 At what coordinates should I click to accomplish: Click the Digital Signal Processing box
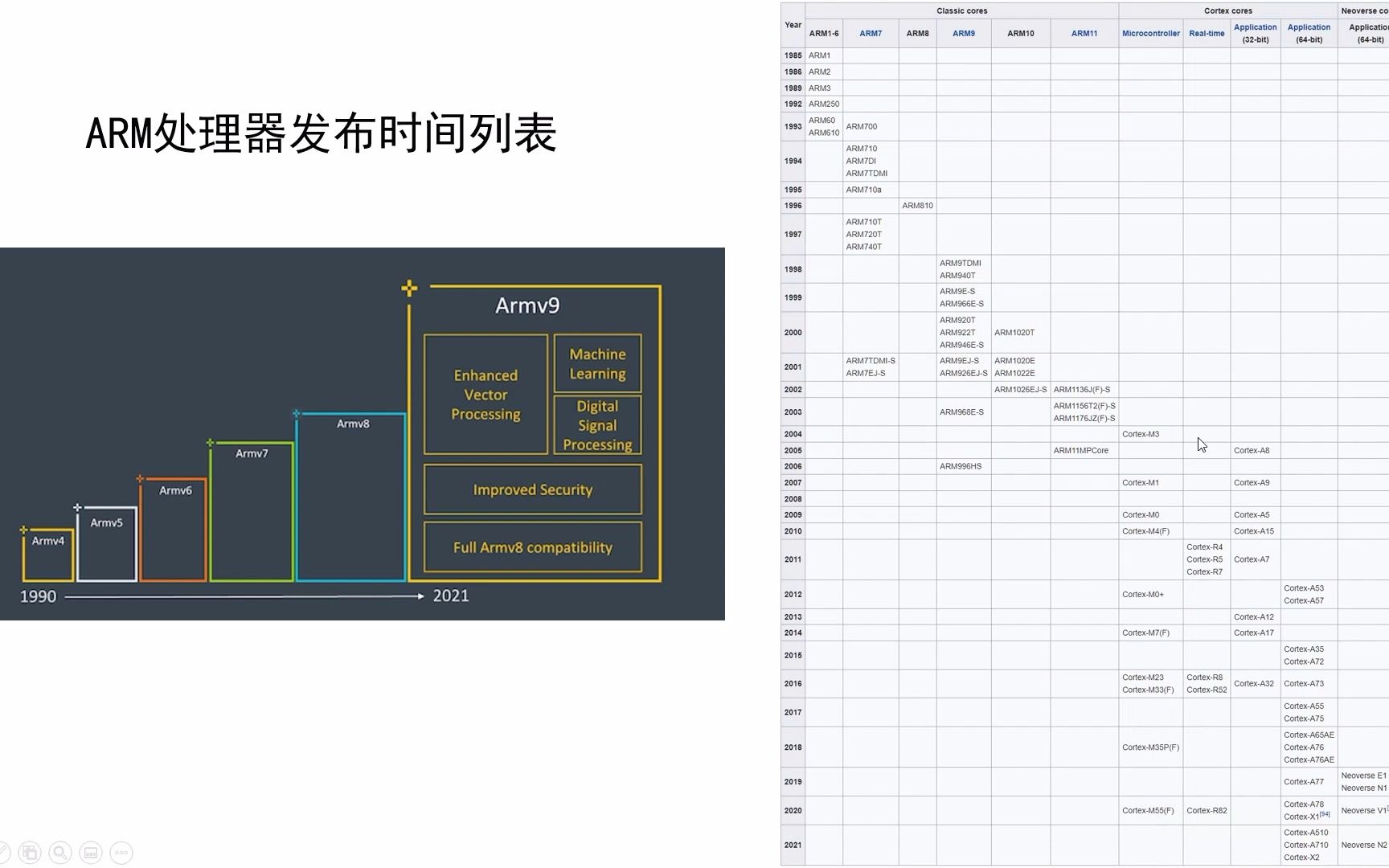point(598,425)
